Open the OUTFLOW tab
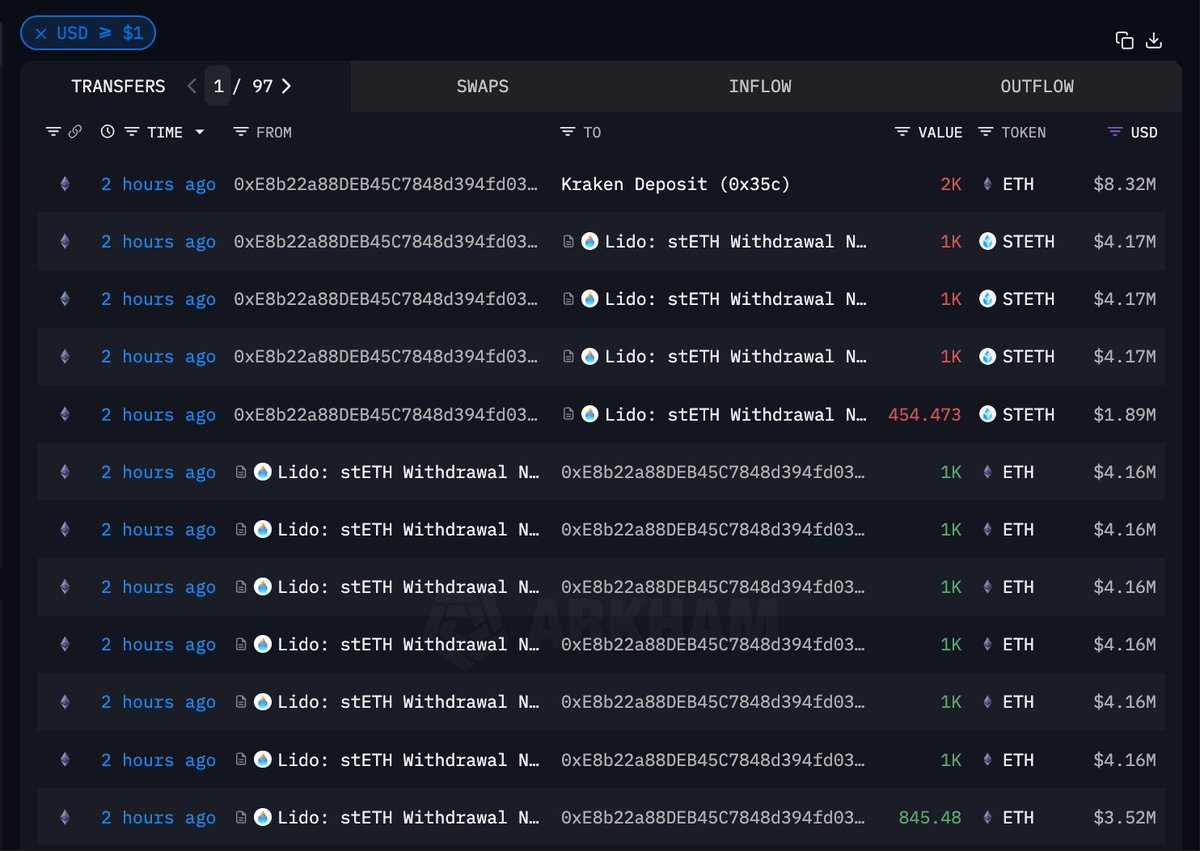Screen dimensions: 1200x851 (x=1037, y=86)
